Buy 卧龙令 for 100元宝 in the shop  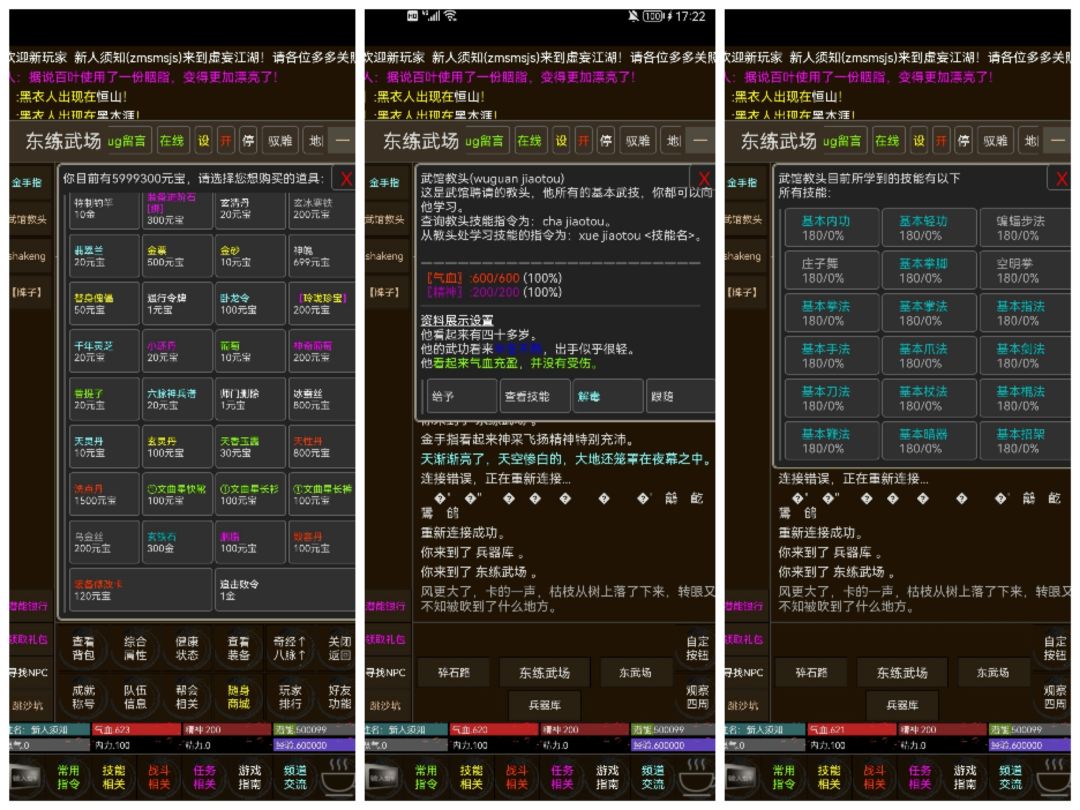coord(249,304)
